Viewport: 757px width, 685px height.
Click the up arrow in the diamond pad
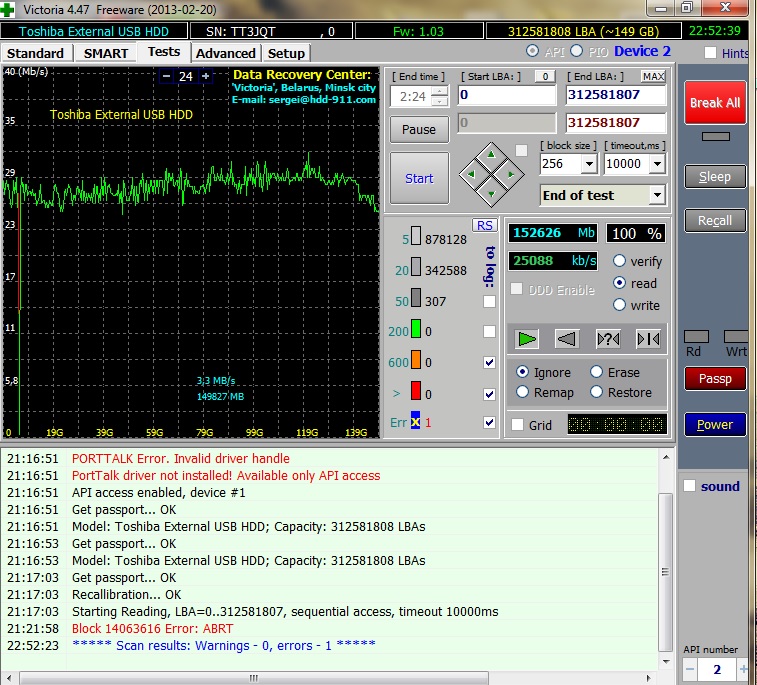coord(490,155)
